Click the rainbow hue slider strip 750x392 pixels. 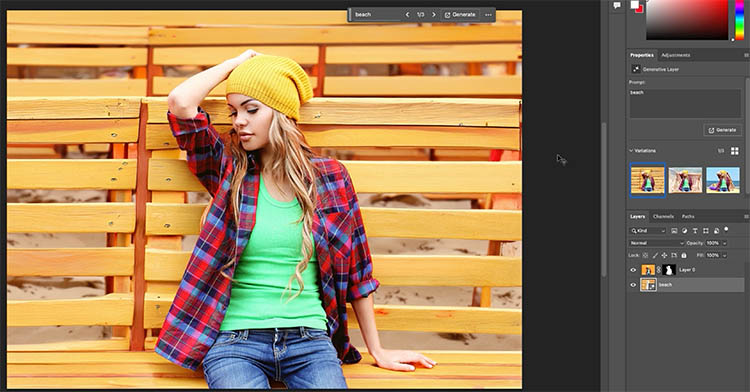(x=739, y=20)
